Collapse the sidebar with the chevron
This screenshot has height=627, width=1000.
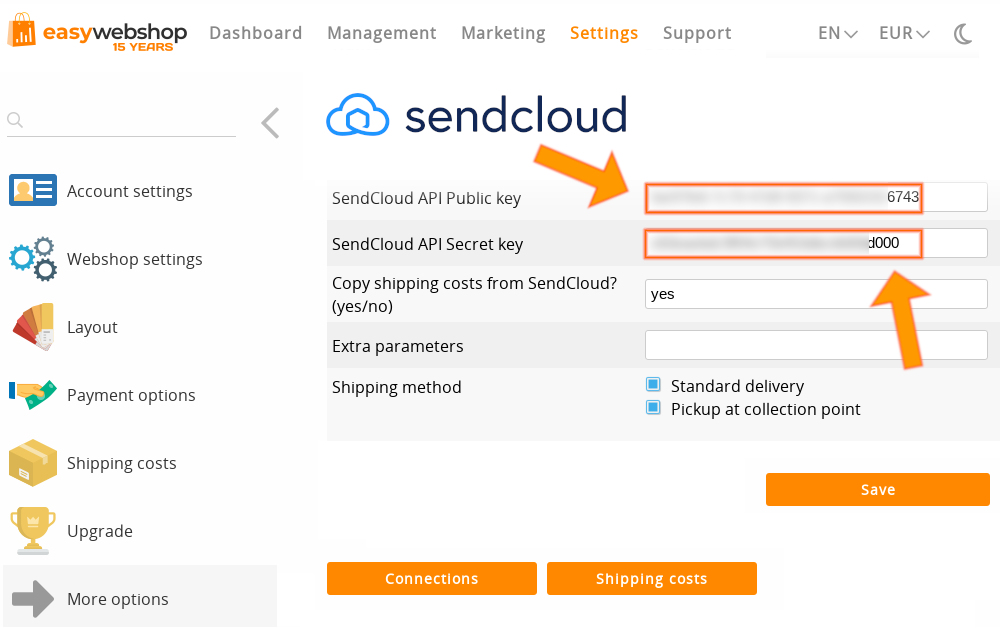pyautogui.click(x=270, y=123)
